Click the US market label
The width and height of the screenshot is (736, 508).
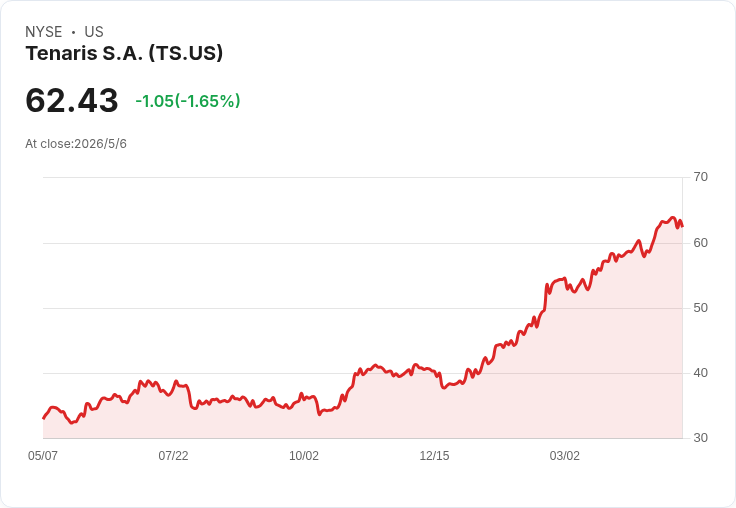94,32
